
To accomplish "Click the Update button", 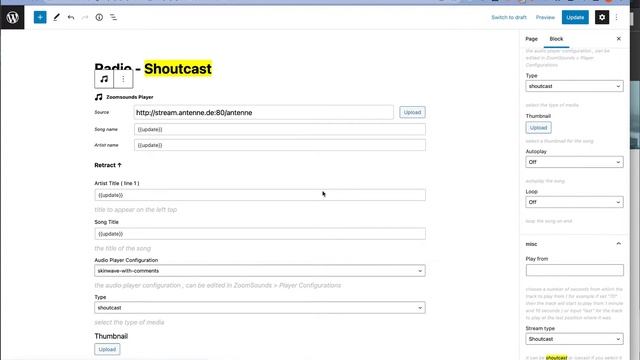I will (x=575, y=17).
